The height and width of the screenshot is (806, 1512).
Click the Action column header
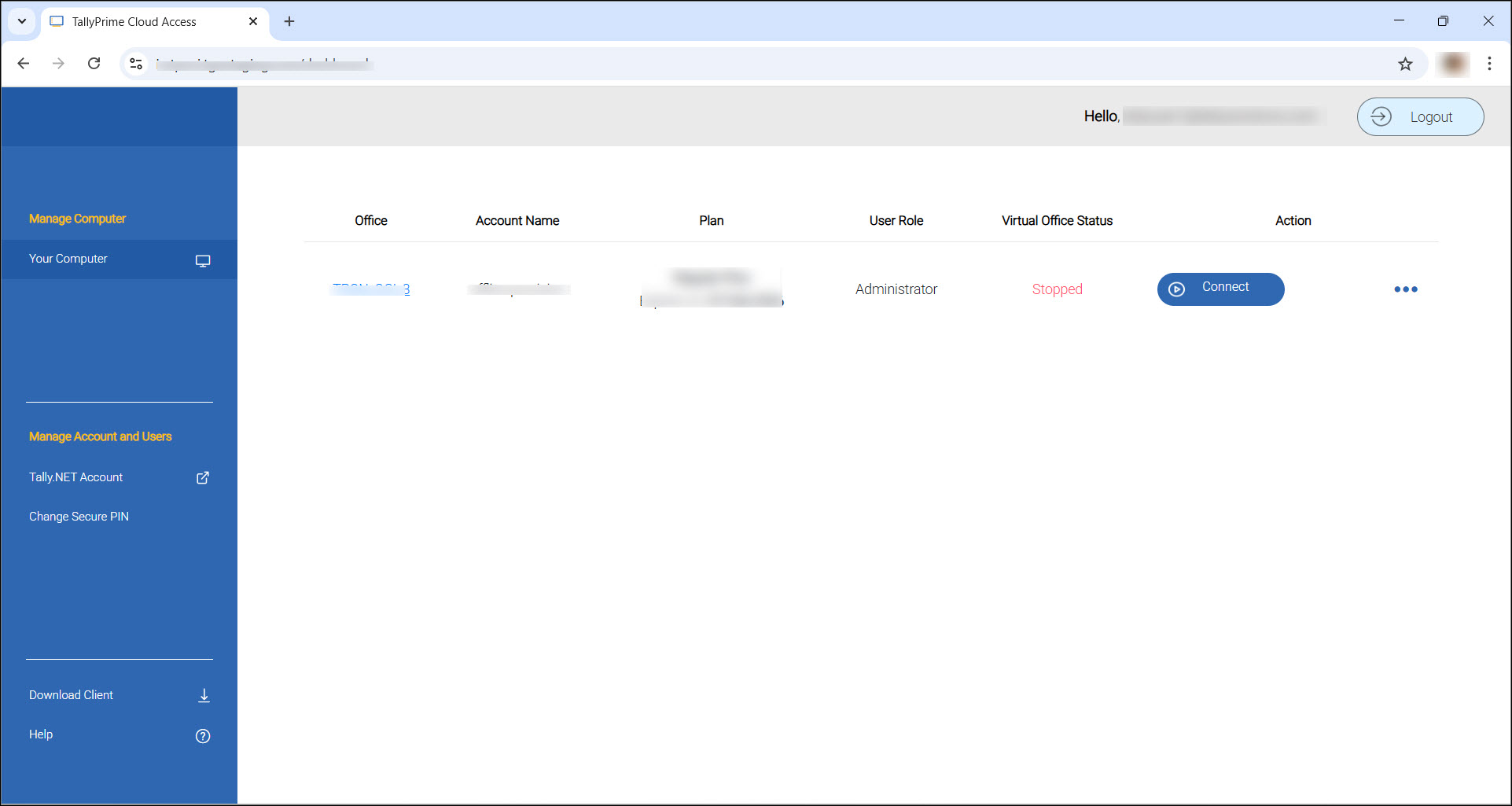(x=1293, y=221)
